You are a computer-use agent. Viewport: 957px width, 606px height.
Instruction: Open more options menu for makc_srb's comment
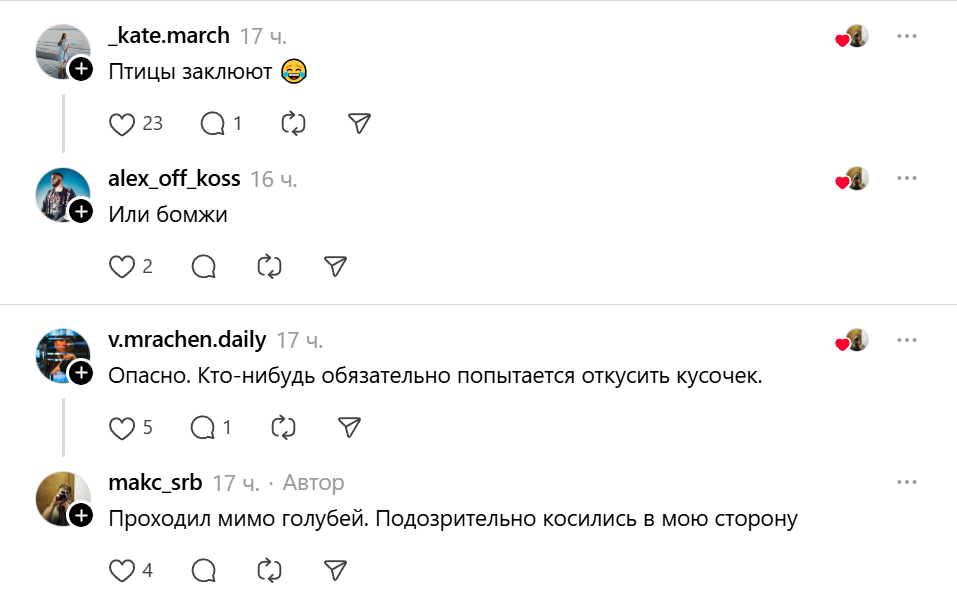click(x=908, y=482)
